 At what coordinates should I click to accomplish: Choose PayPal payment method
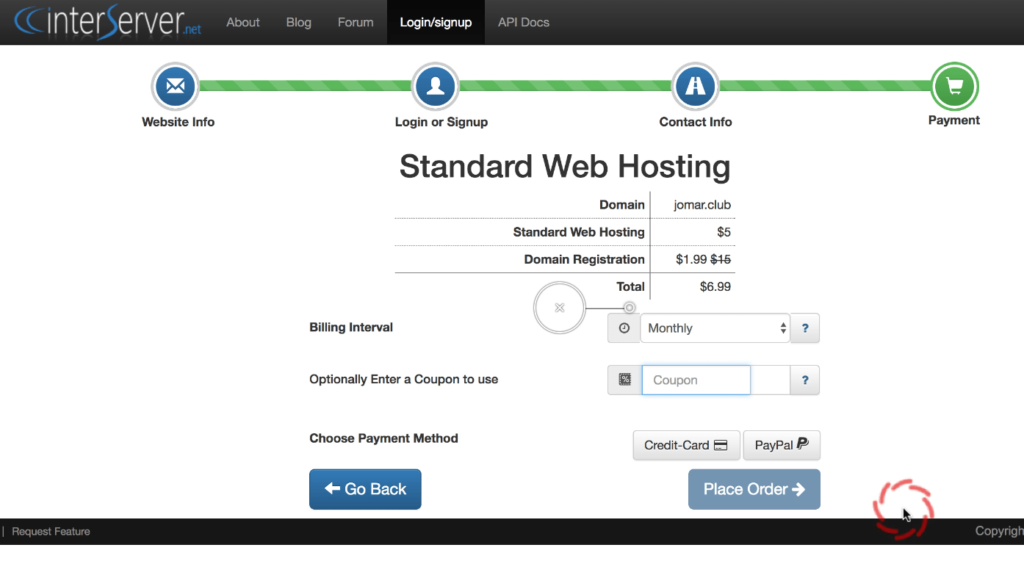[x=781, y=445]
